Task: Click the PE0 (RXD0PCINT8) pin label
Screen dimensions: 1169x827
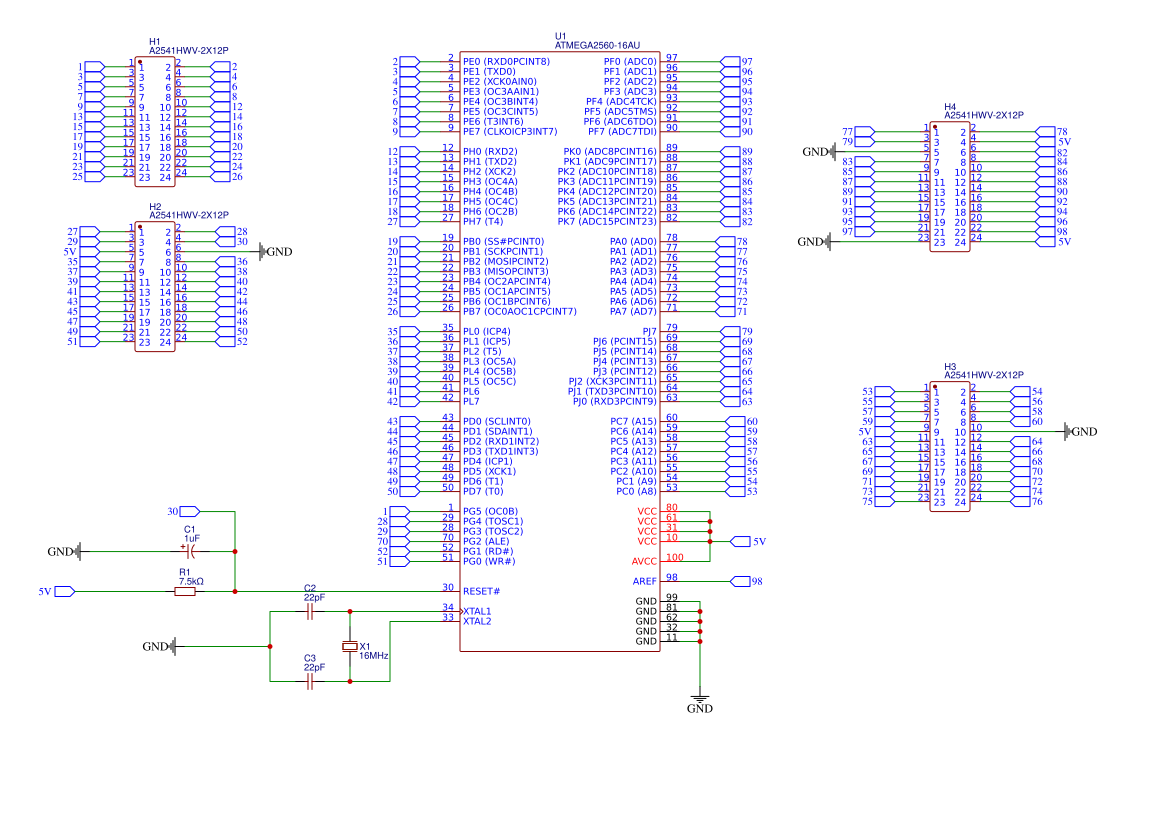Action: [506, 62]
